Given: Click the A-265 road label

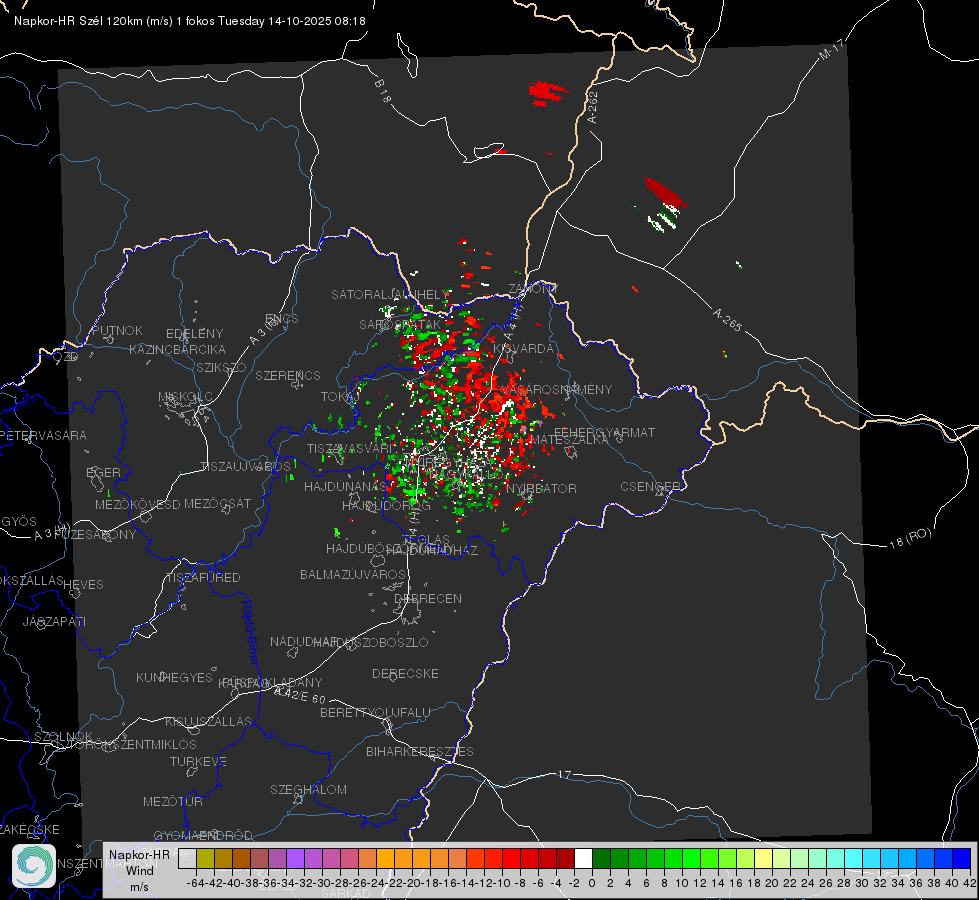Looking at the screenshot, I should coord(727,319).
